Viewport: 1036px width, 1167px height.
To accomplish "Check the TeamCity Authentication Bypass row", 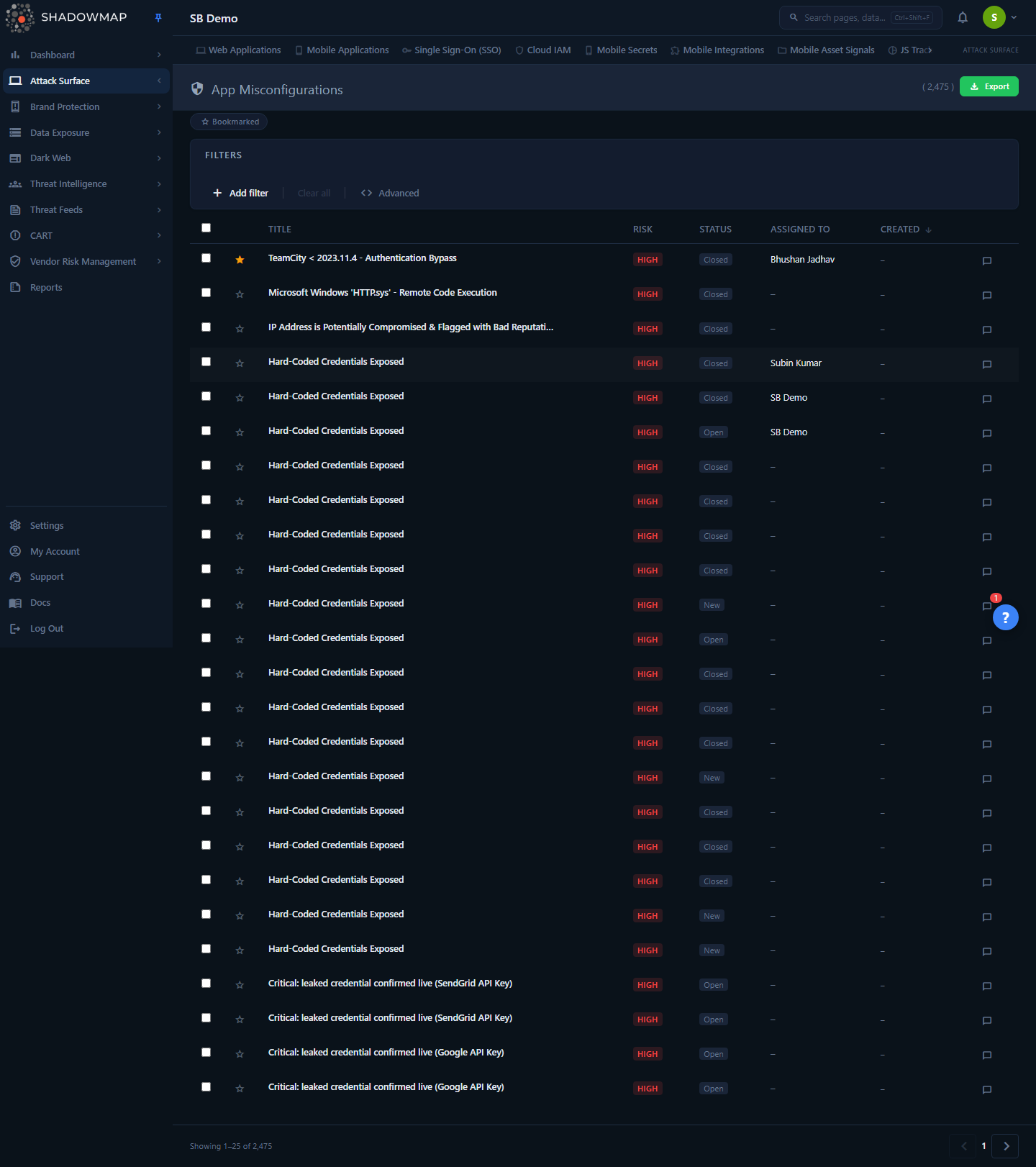I will [206, 258].
